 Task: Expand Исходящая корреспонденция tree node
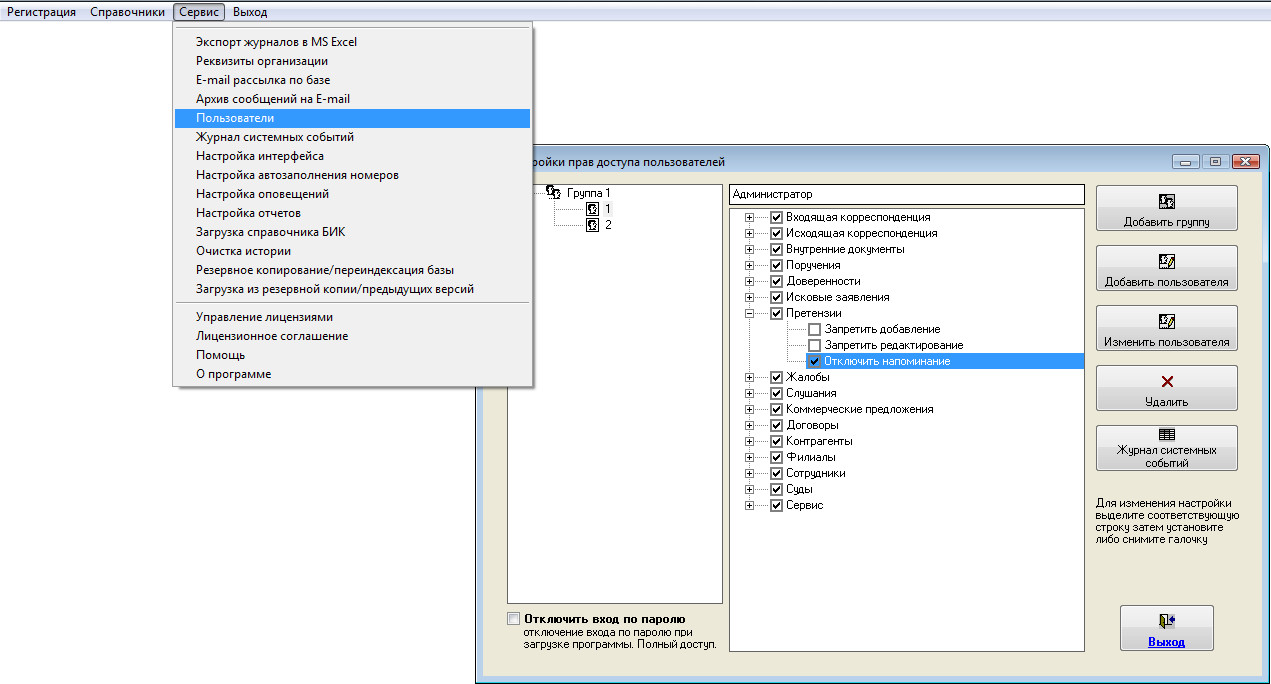coord(749,233)
